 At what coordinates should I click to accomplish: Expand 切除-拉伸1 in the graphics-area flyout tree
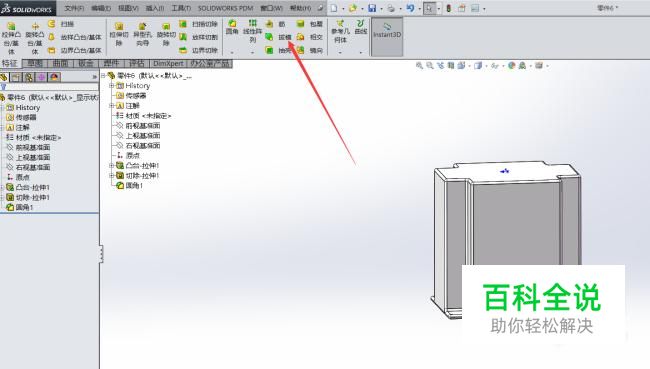(x=112, y=175)
